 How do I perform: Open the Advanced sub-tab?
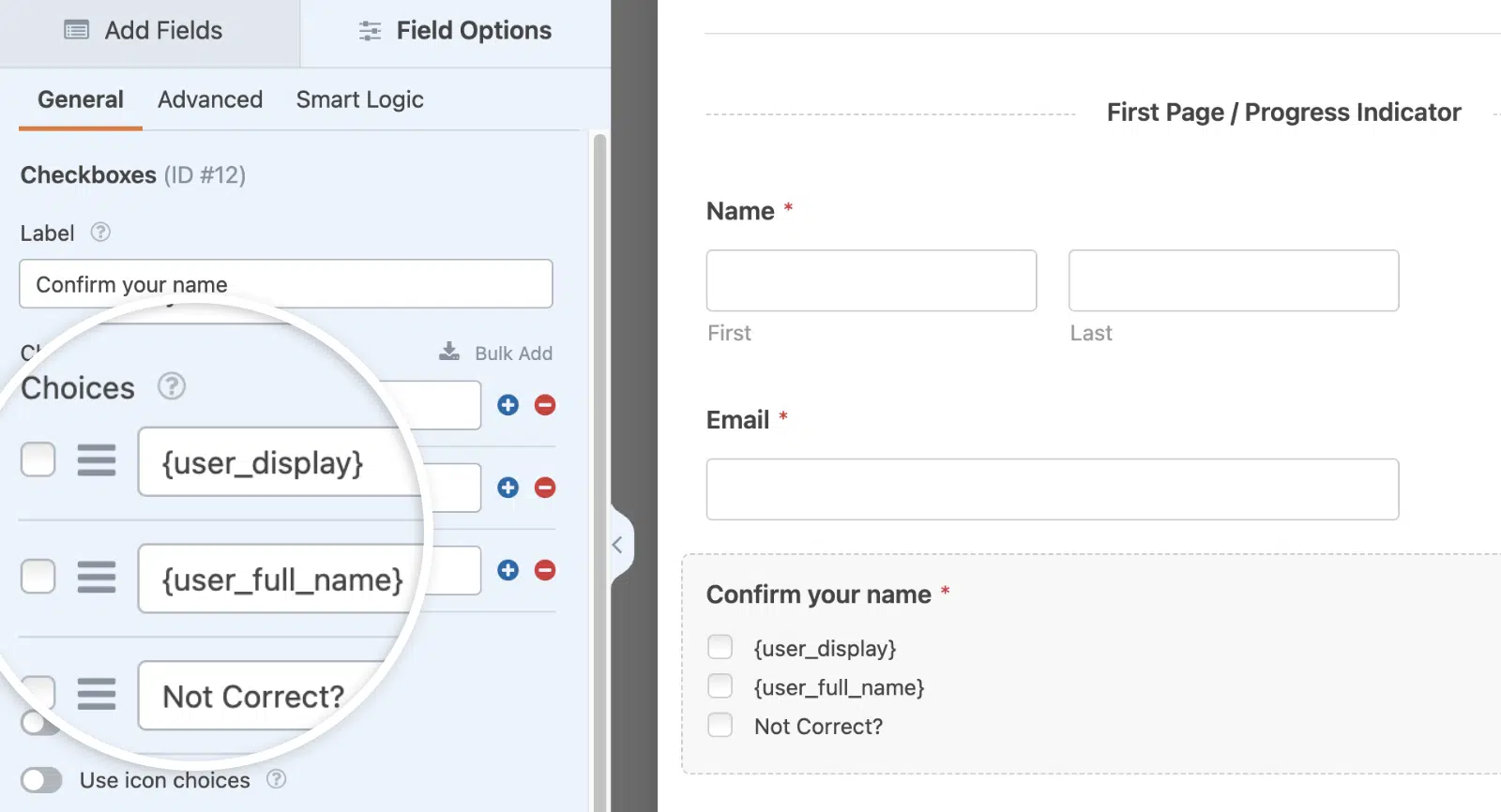coord(210,99)
